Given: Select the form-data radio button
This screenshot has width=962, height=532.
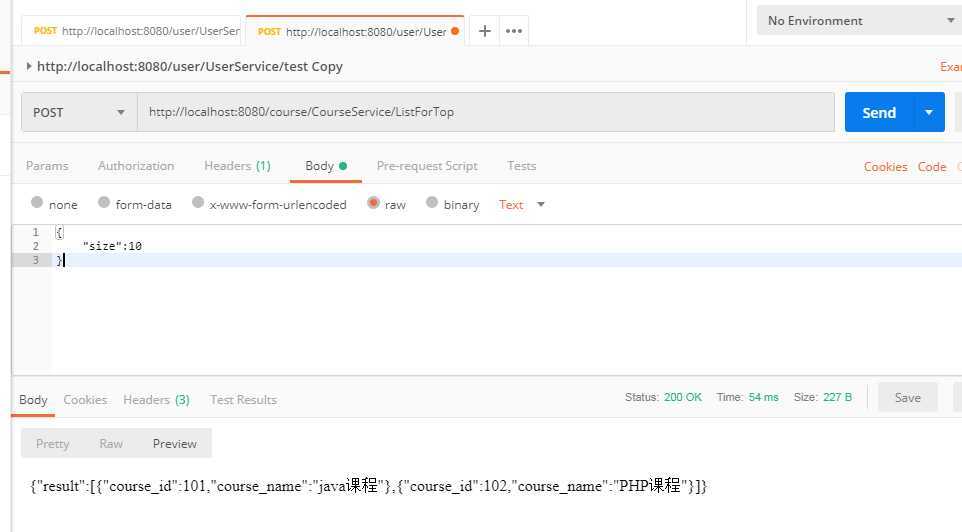Looking at the screenshot, I should tap(104, 202).
